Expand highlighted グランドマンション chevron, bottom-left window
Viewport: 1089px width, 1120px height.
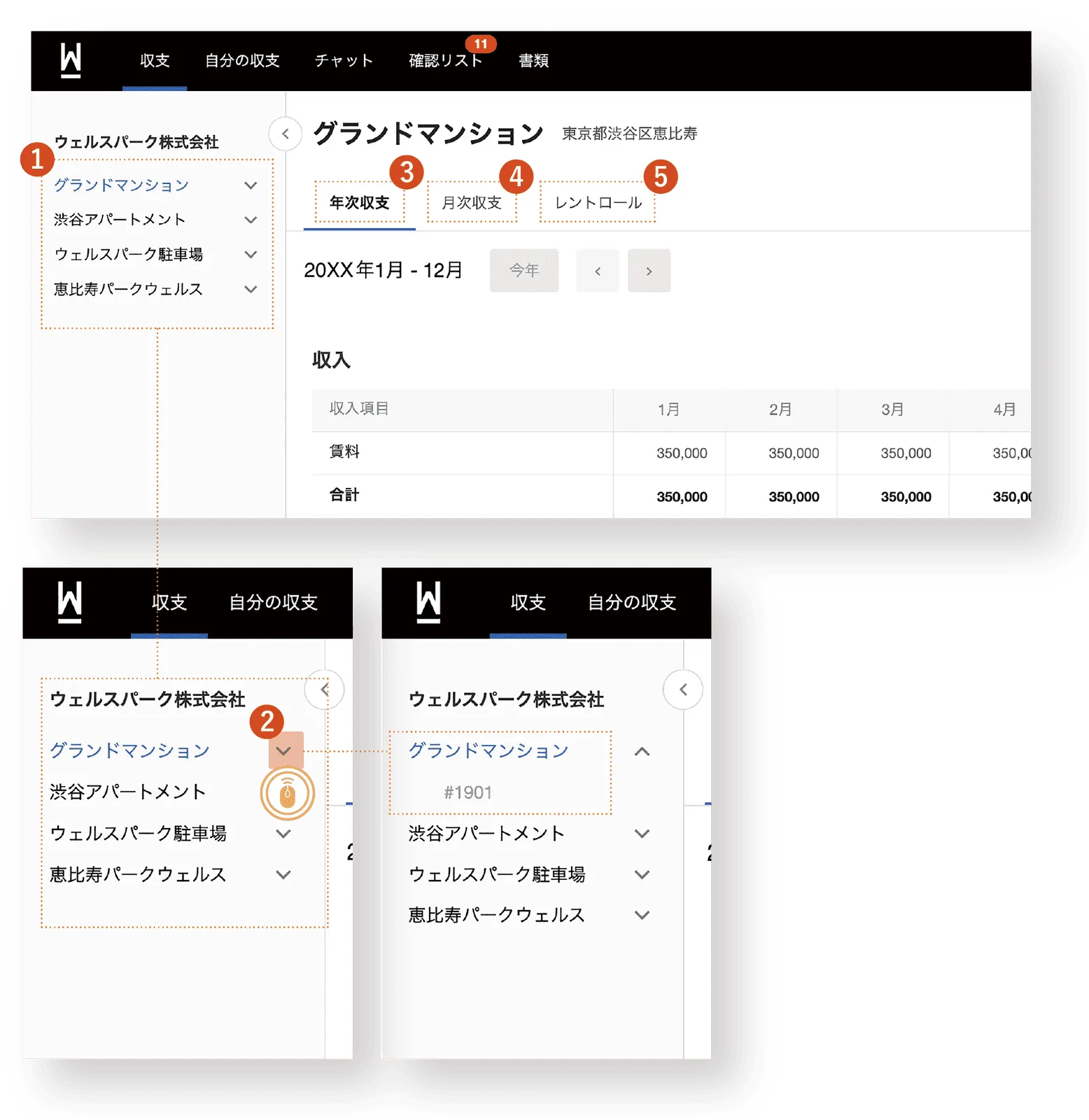tap(283, 751)
